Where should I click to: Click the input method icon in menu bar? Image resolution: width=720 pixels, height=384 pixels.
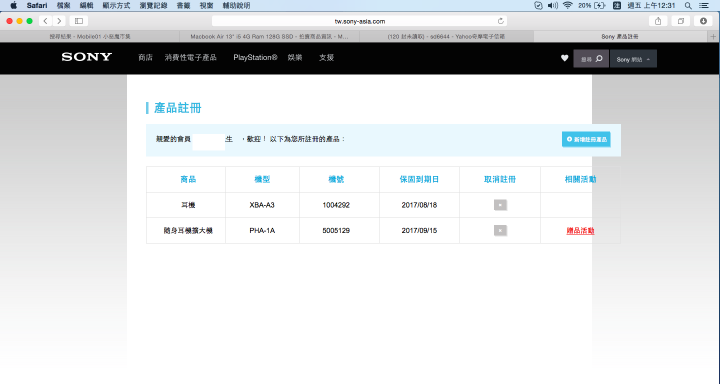[617, 6]
